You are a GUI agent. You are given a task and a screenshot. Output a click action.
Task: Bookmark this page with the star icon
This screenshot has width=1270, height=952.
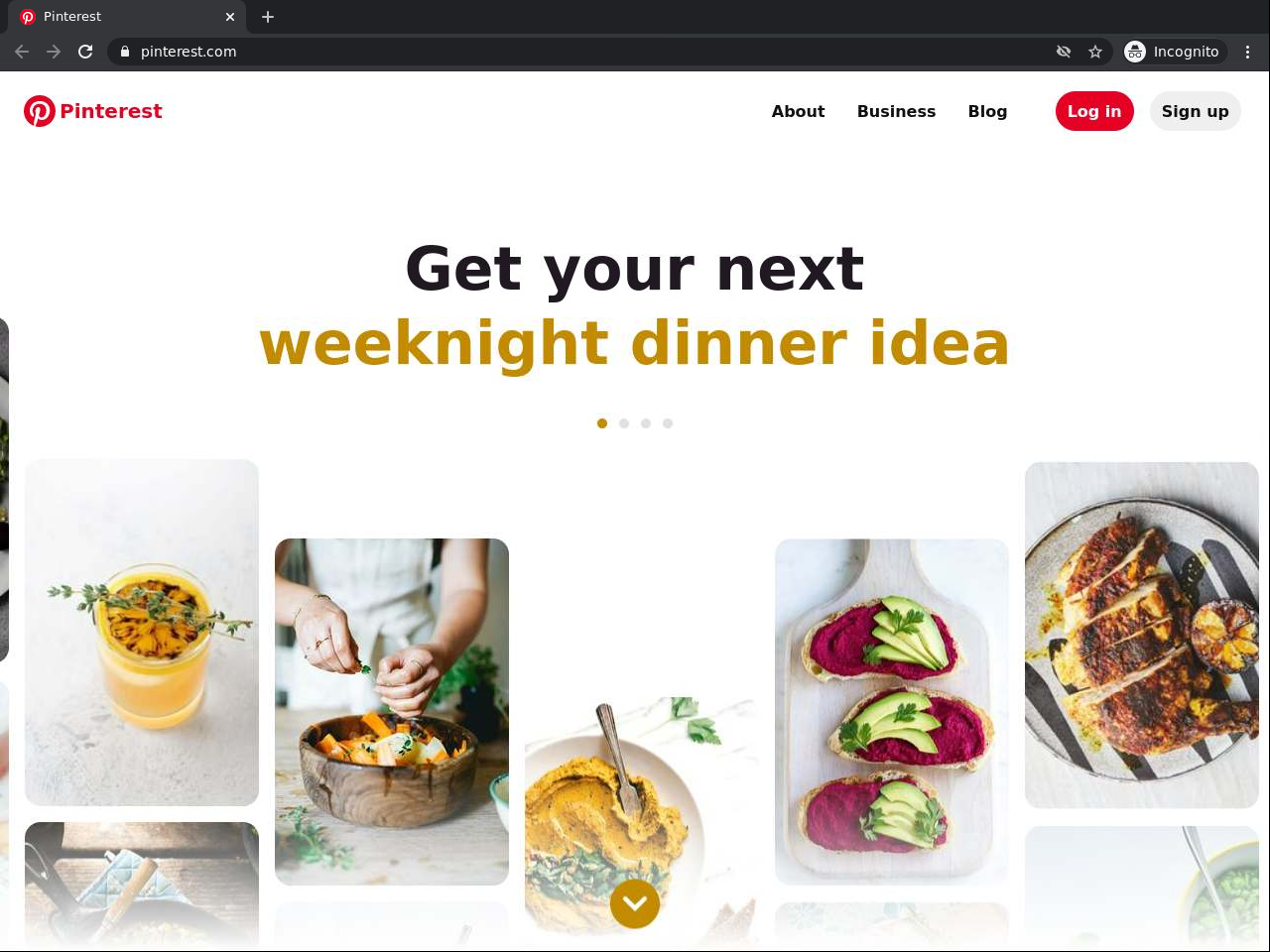(x=1095, y=52)
